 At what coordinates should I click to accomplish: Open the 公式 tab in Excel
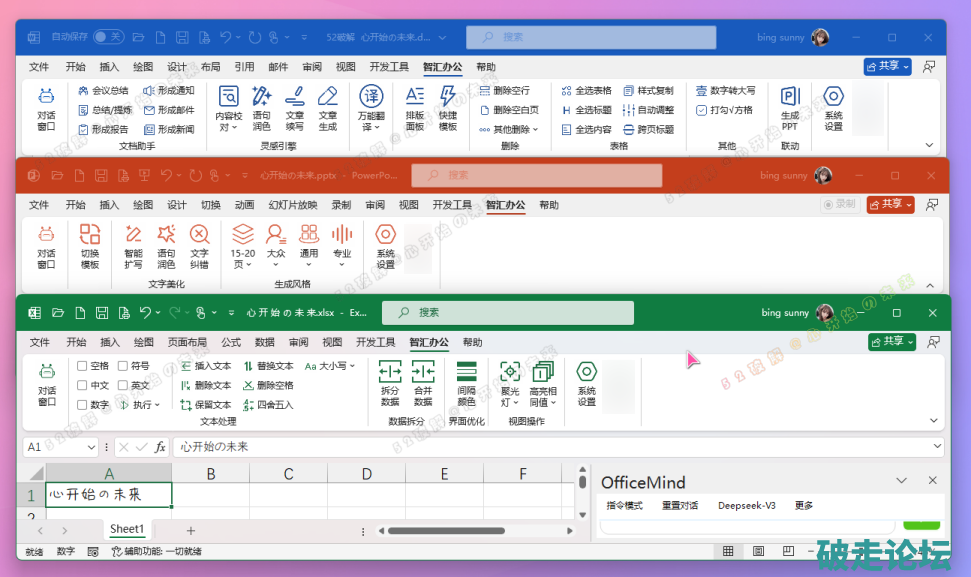click(x=231, y=342)
